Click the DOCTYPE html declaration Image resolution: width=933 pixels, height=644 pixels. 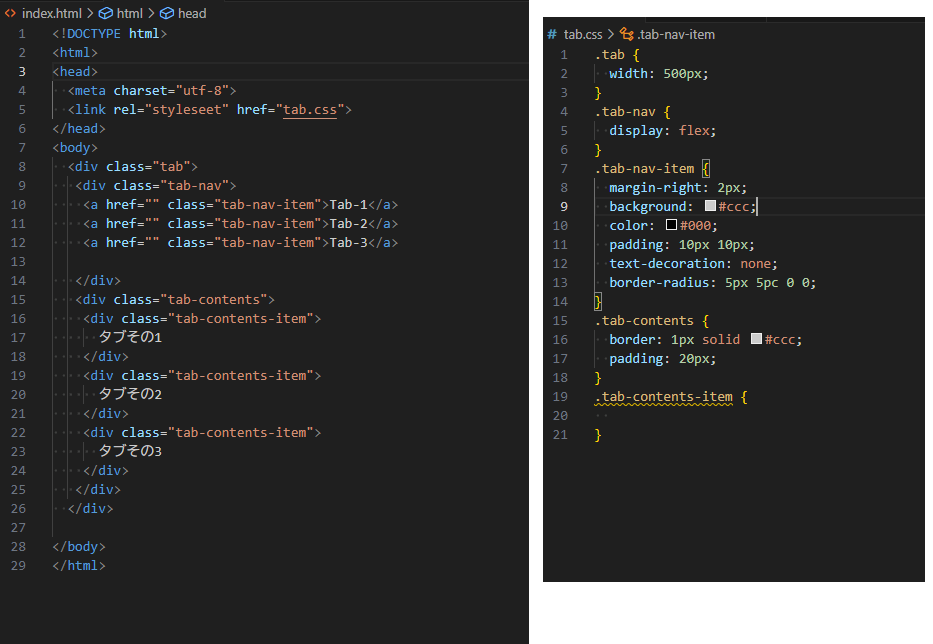[109, 33]
